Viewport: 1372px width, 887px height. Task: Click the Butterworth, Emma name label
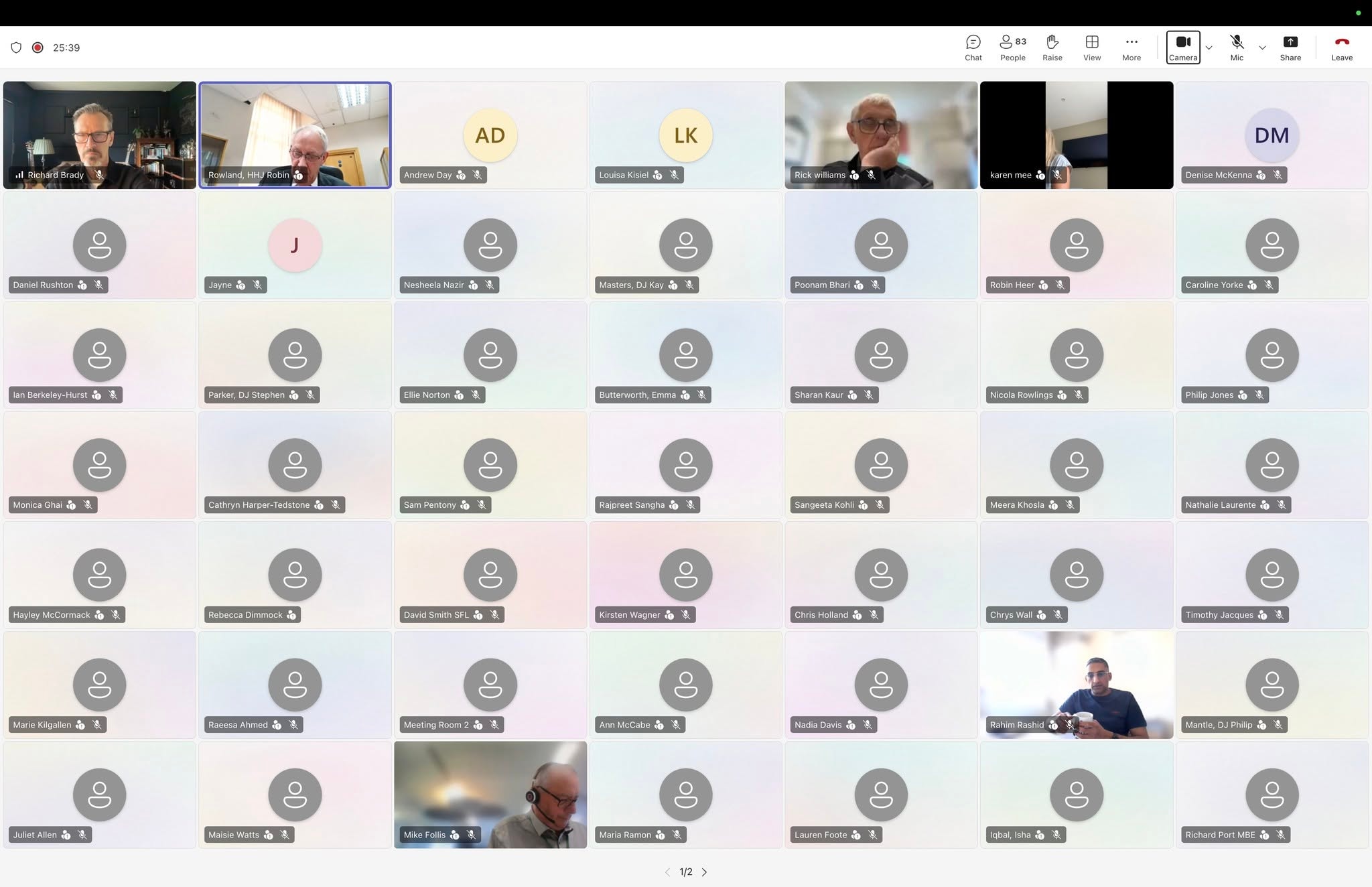(x=637, y=395)
